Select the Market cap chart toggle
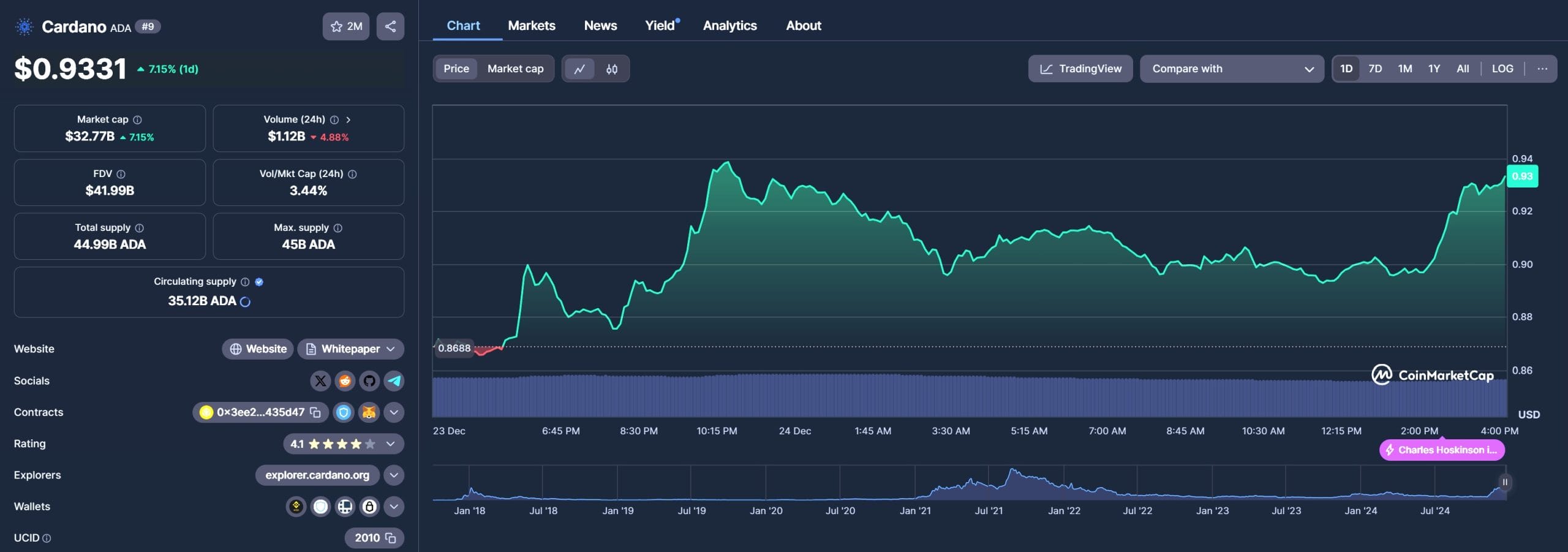Viewport: 1568px width, 552px height. (516, 69)
